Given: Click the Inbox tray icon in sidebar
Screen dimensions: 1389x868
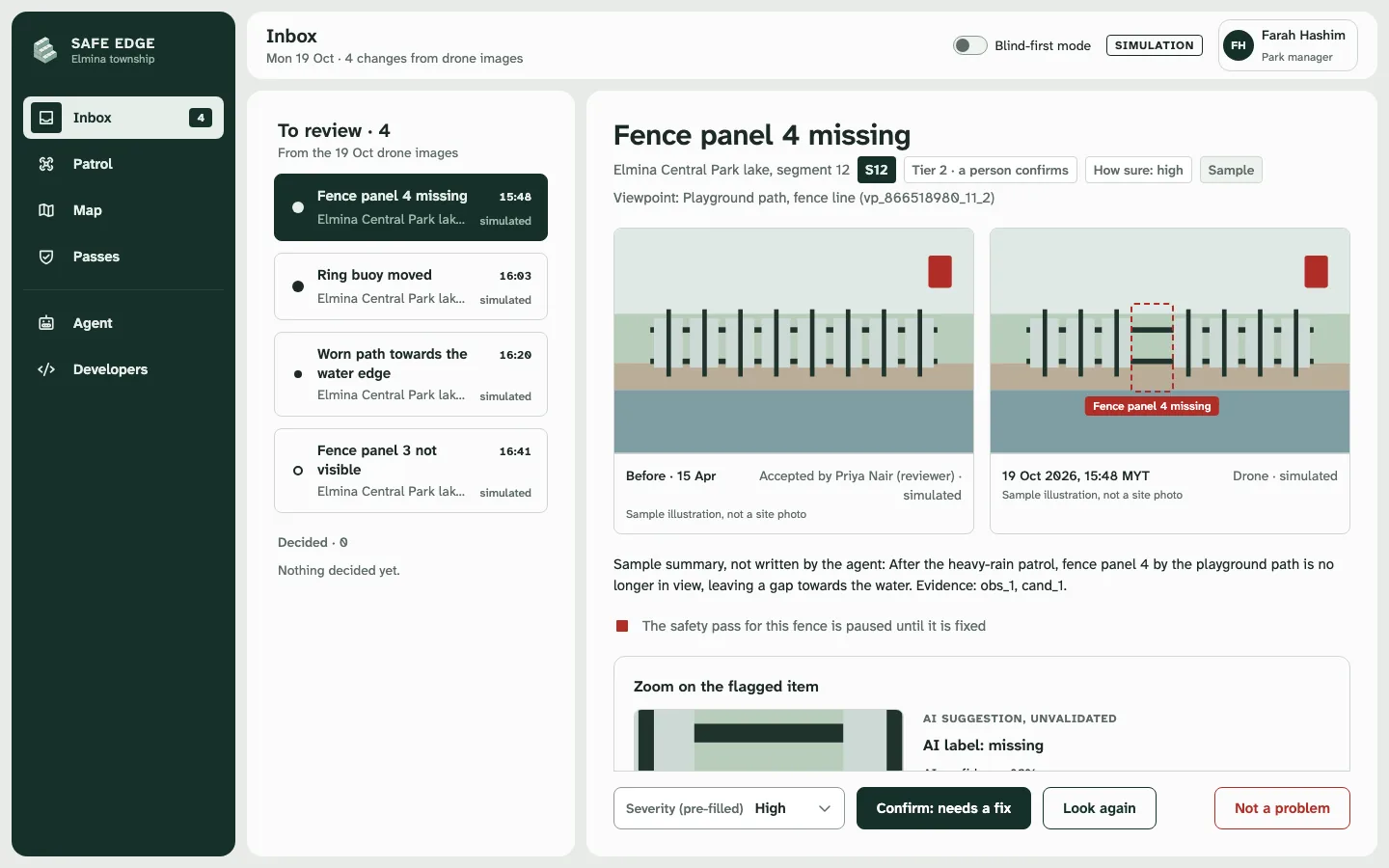Looking at the screenshot, I should [x=46, y=118].
